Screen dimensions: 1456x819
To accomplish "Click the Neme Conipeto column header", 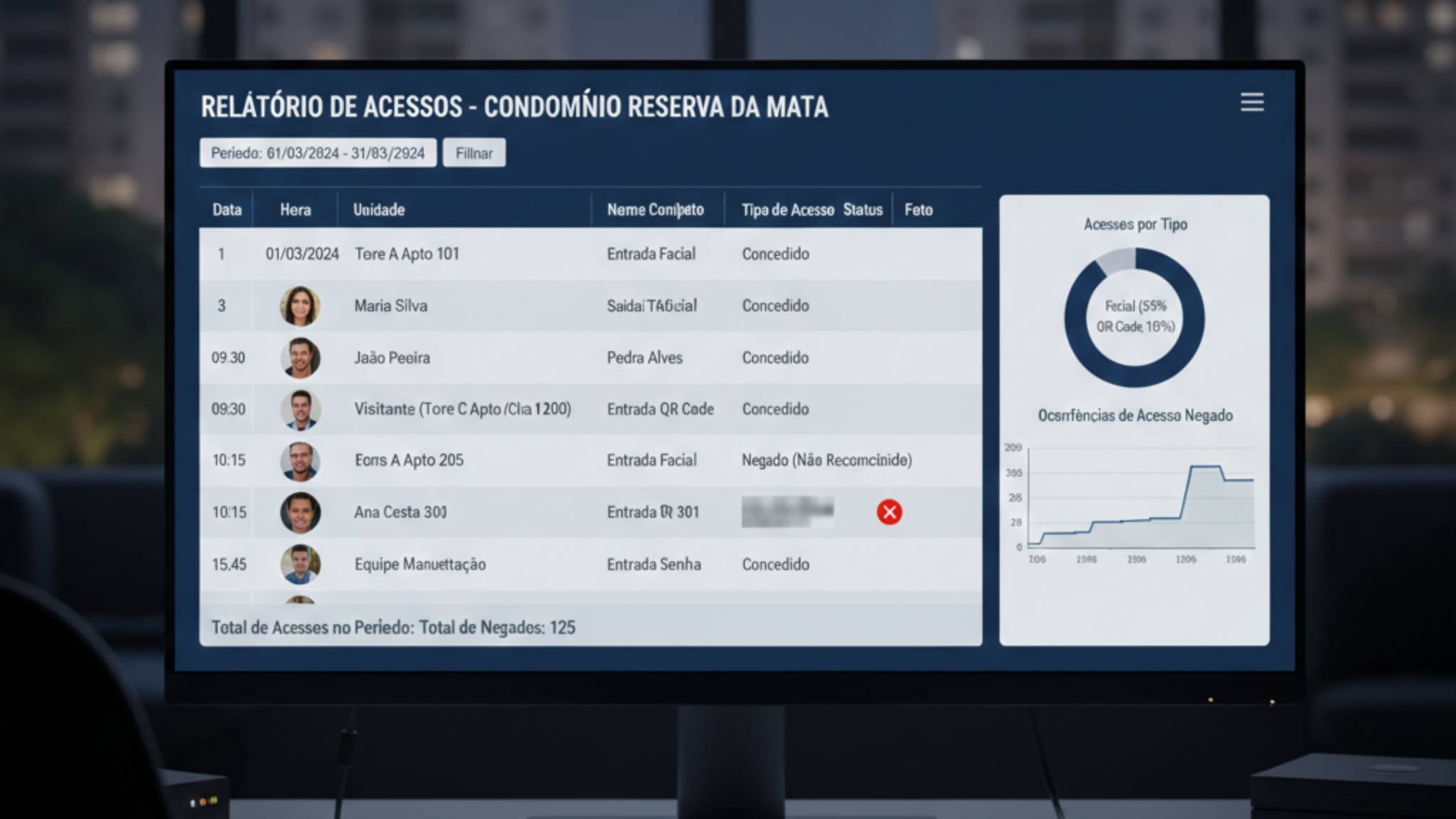I will pyautogui.click(x=655, y=210).
